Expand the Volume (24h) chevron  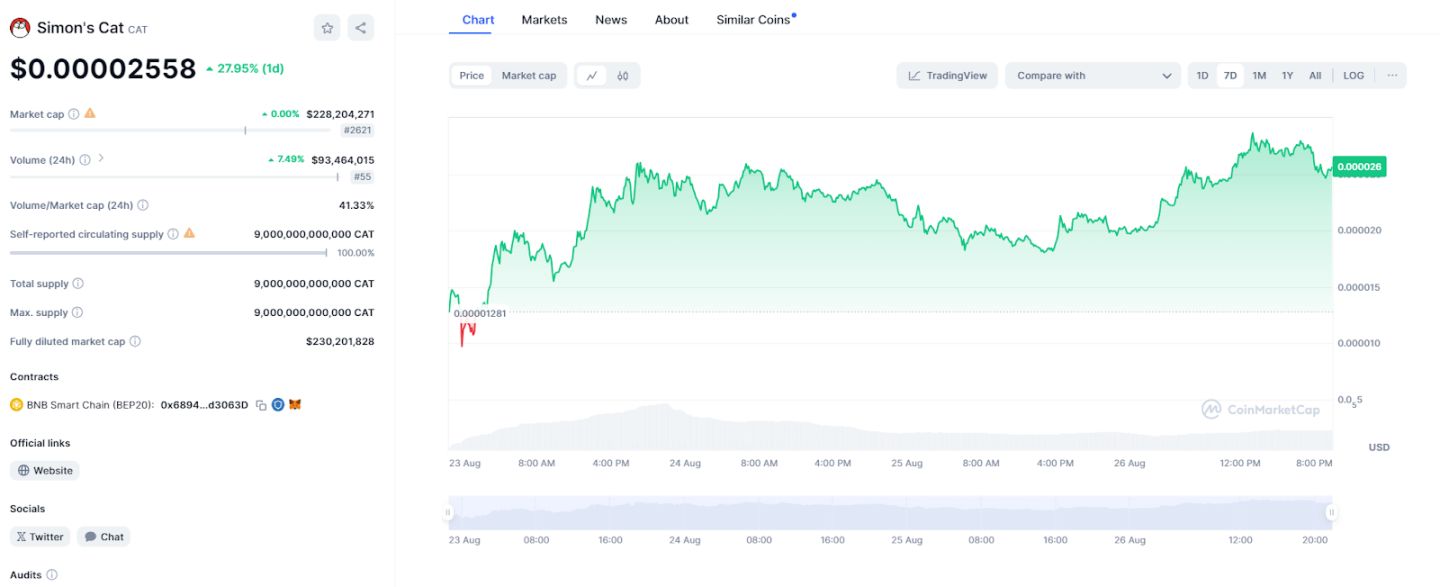[101, 159]
